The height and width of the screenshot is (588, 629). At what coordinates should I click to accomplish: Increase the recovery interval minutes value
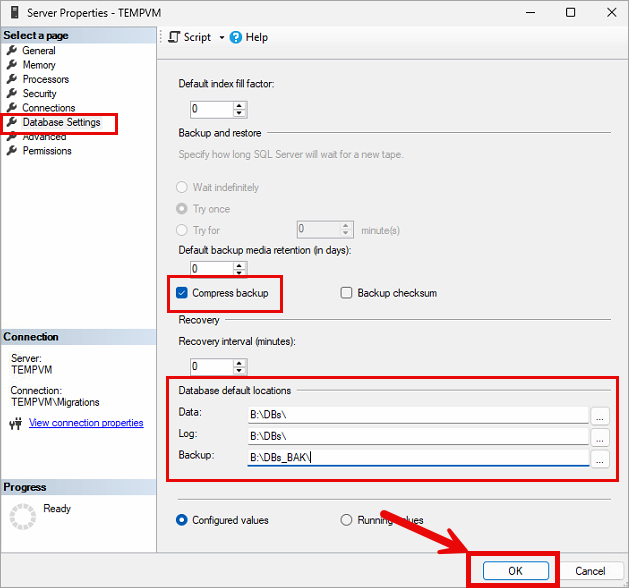(x=239, y=362)
